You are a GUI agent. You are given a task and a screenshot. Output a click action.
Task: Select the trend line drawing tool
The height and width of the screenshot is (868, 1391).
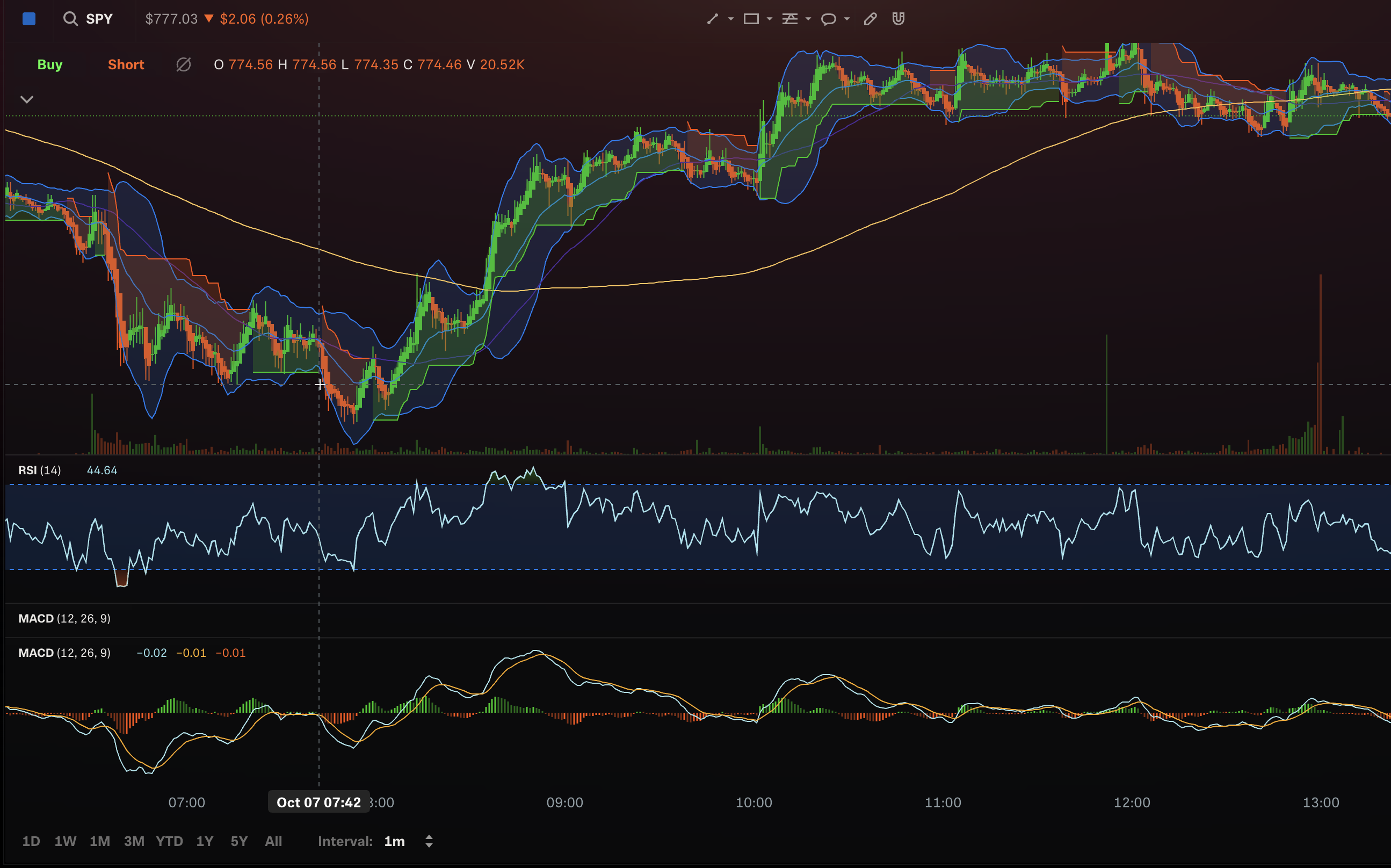point(712,19)
